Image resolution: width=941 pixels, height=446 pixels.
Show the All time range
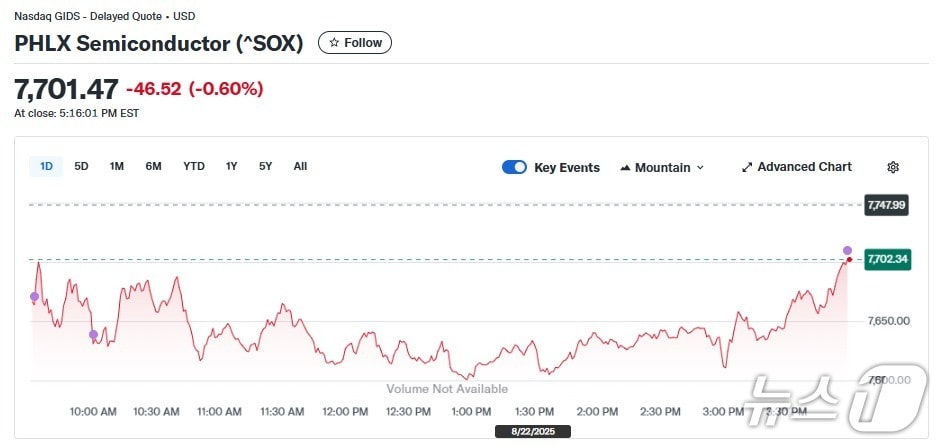300,166
